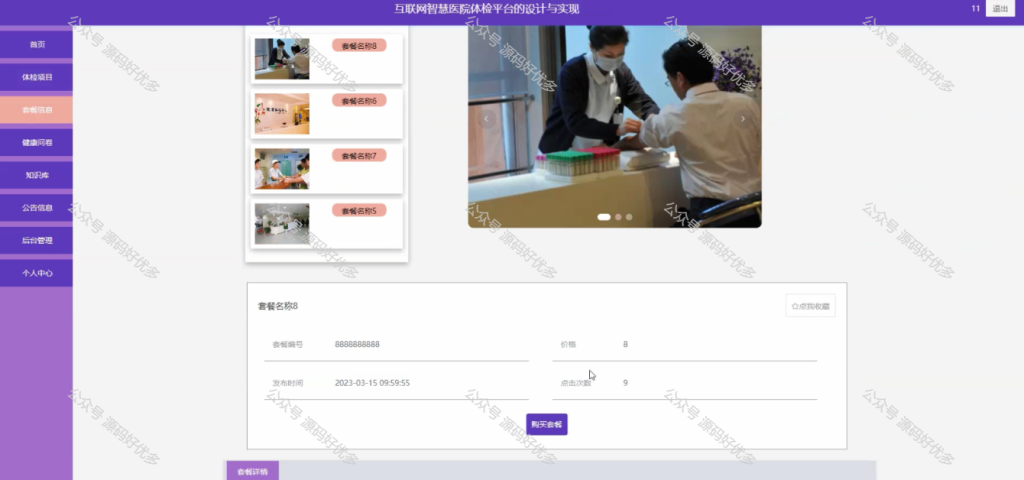
Task: Click the main carousel blood-draw photo
Action: (615, 127)
